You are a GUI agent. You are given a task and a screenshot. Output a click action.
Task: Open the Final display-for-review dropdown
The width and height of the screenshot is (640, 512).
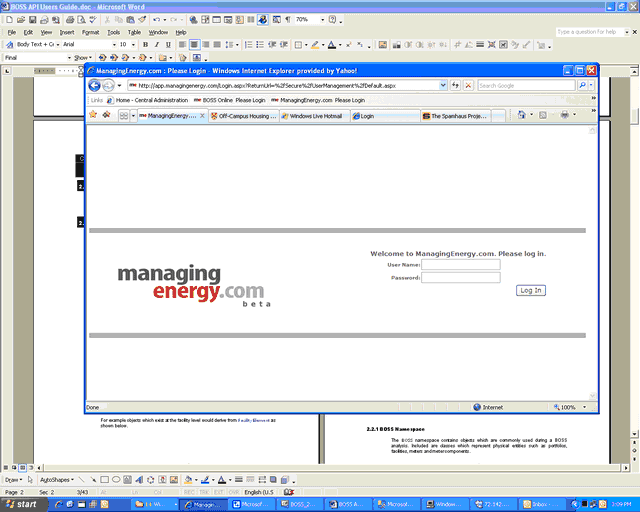coord(69,58)
